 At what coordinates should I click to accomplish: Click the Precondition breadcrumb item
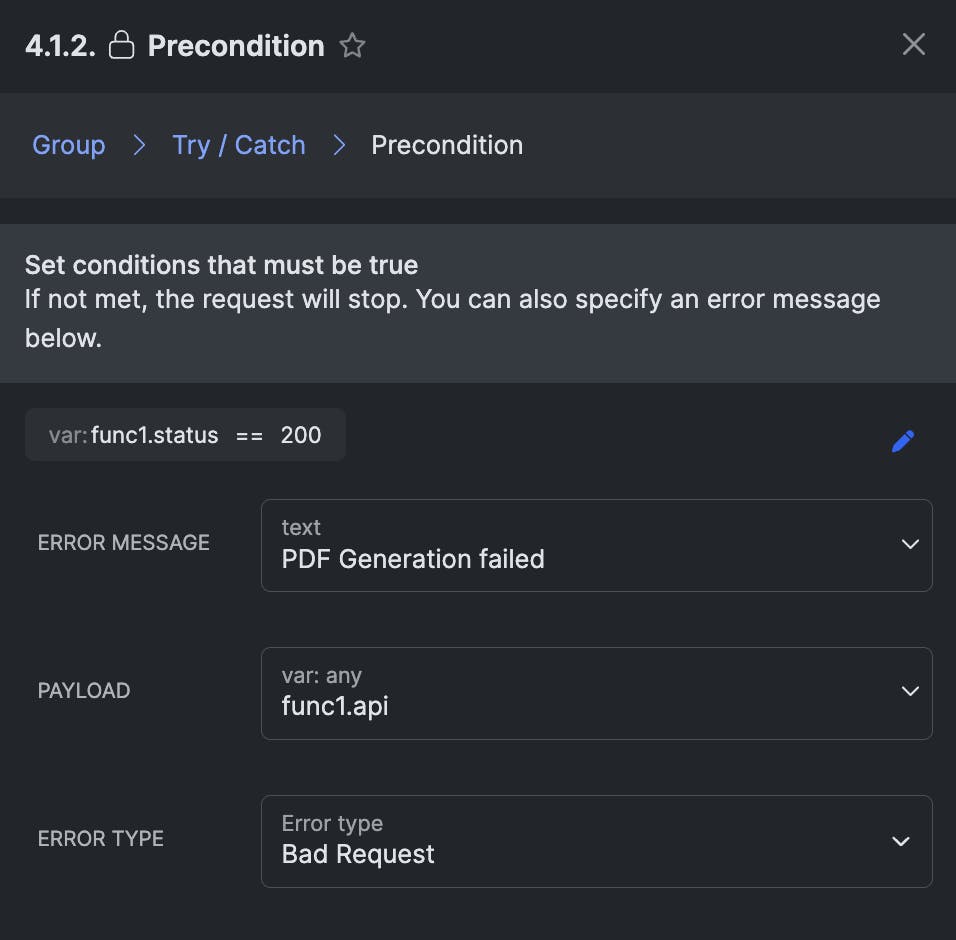click(x=446, y=145)
